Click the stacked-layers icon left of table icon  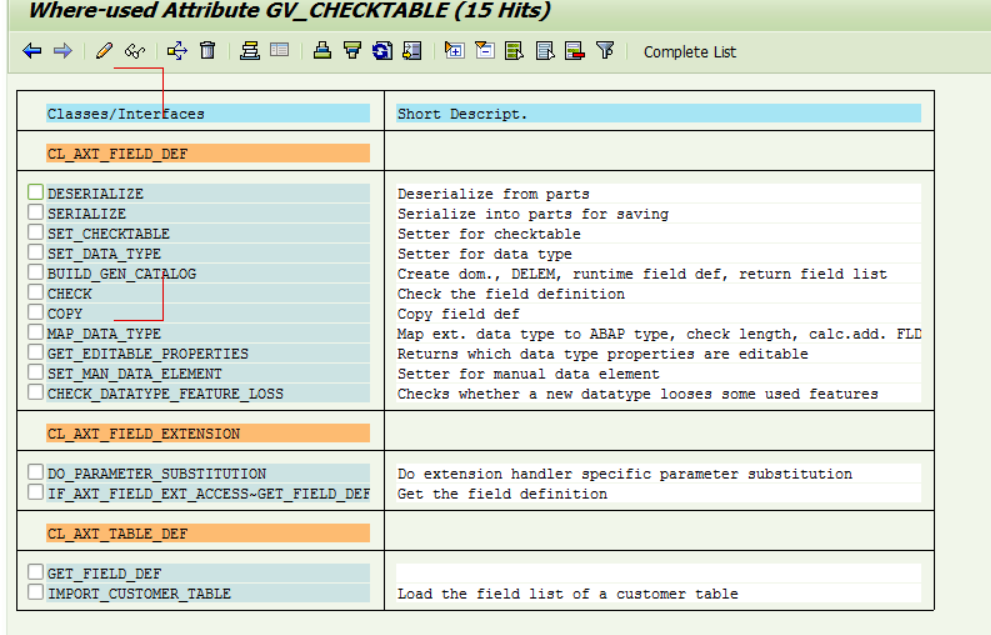[250, 51]
